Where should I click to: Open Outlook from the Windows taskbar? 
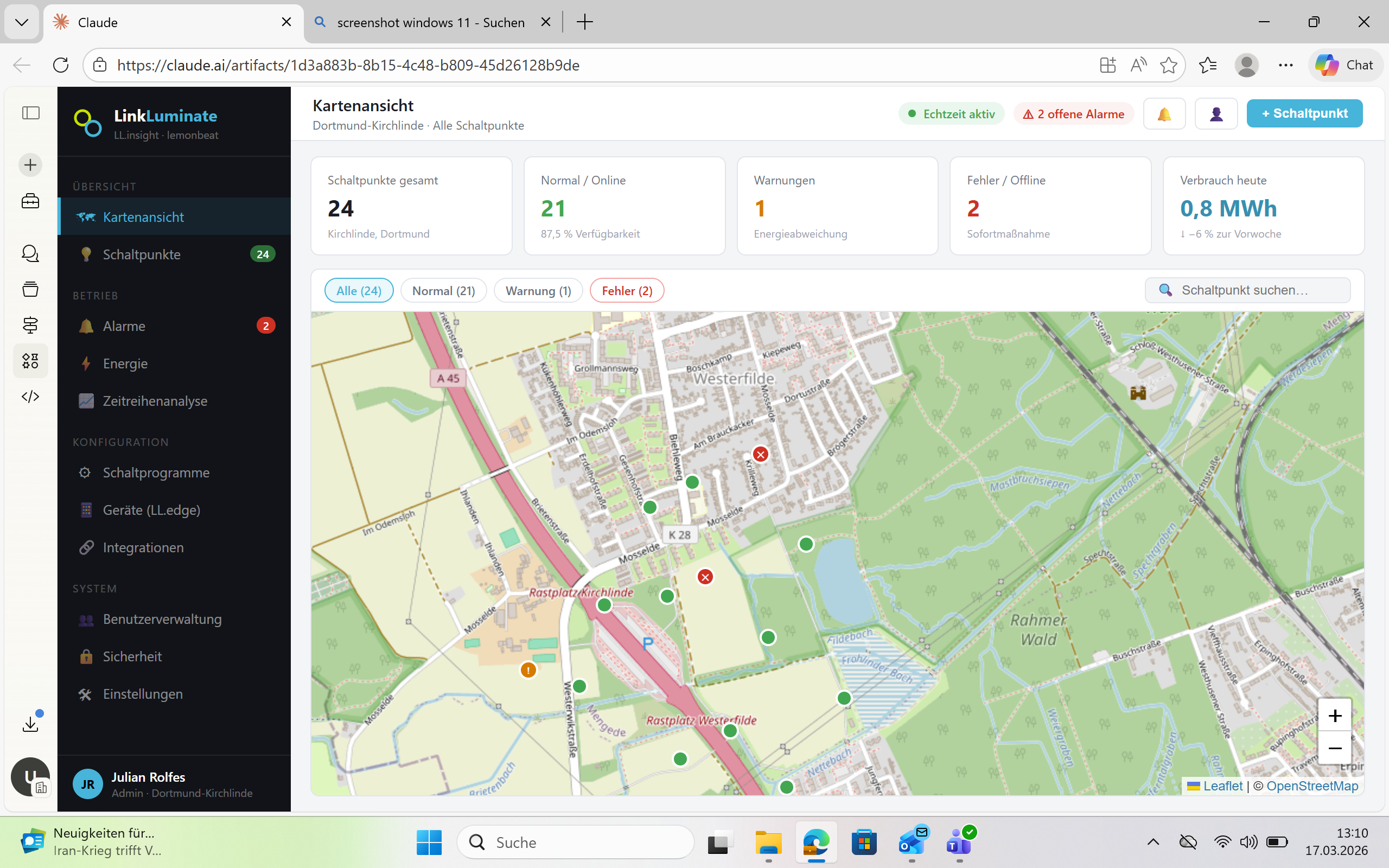[x=913, y=841]
